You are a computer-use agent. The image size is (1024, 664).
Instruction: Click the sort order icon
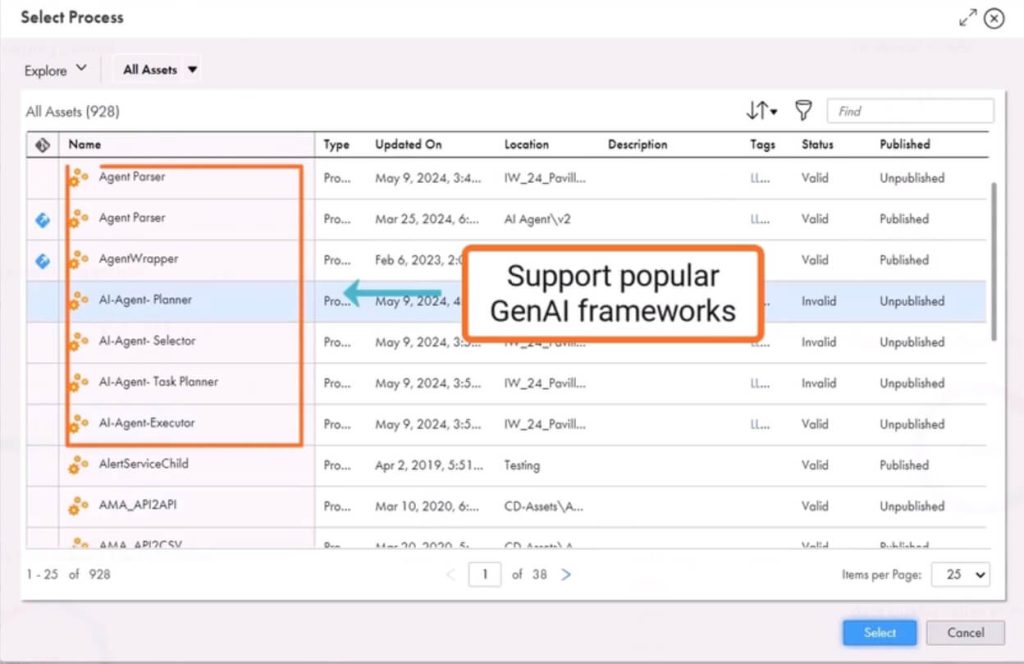(761, 111)
